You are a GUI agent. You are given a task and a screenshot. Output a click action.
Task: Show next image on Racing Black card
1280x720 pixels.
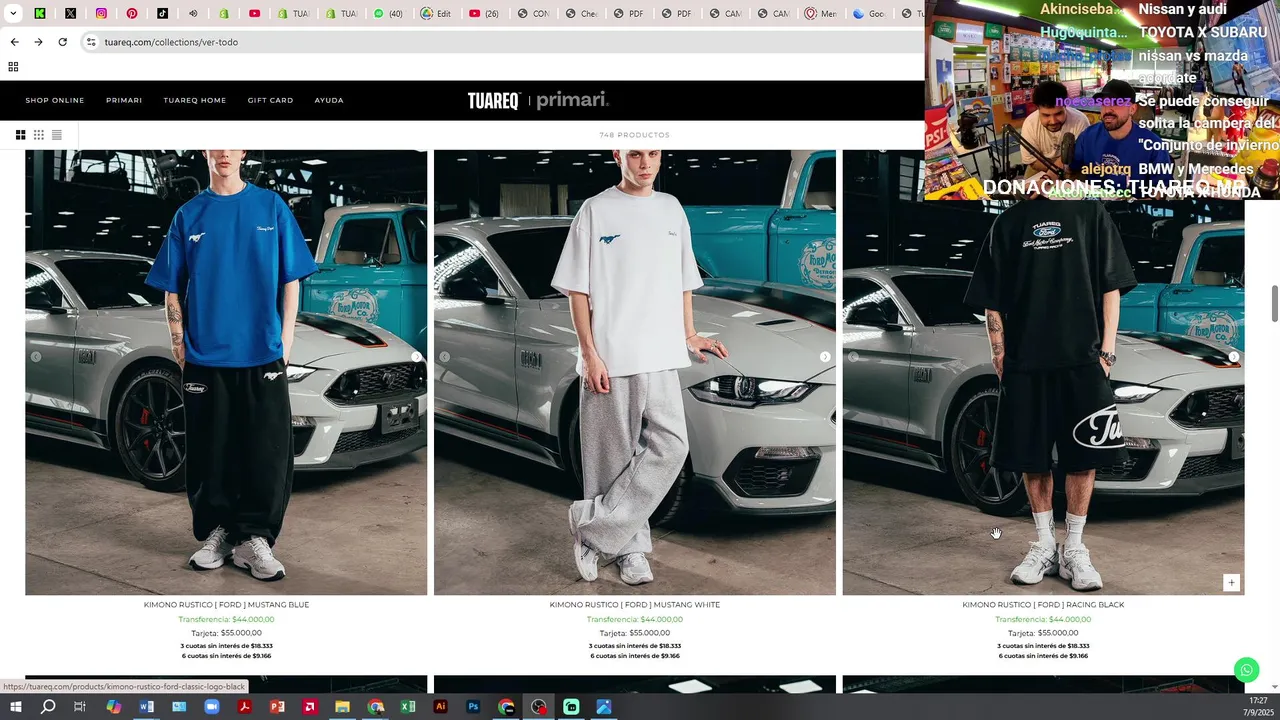(1234, 357)
